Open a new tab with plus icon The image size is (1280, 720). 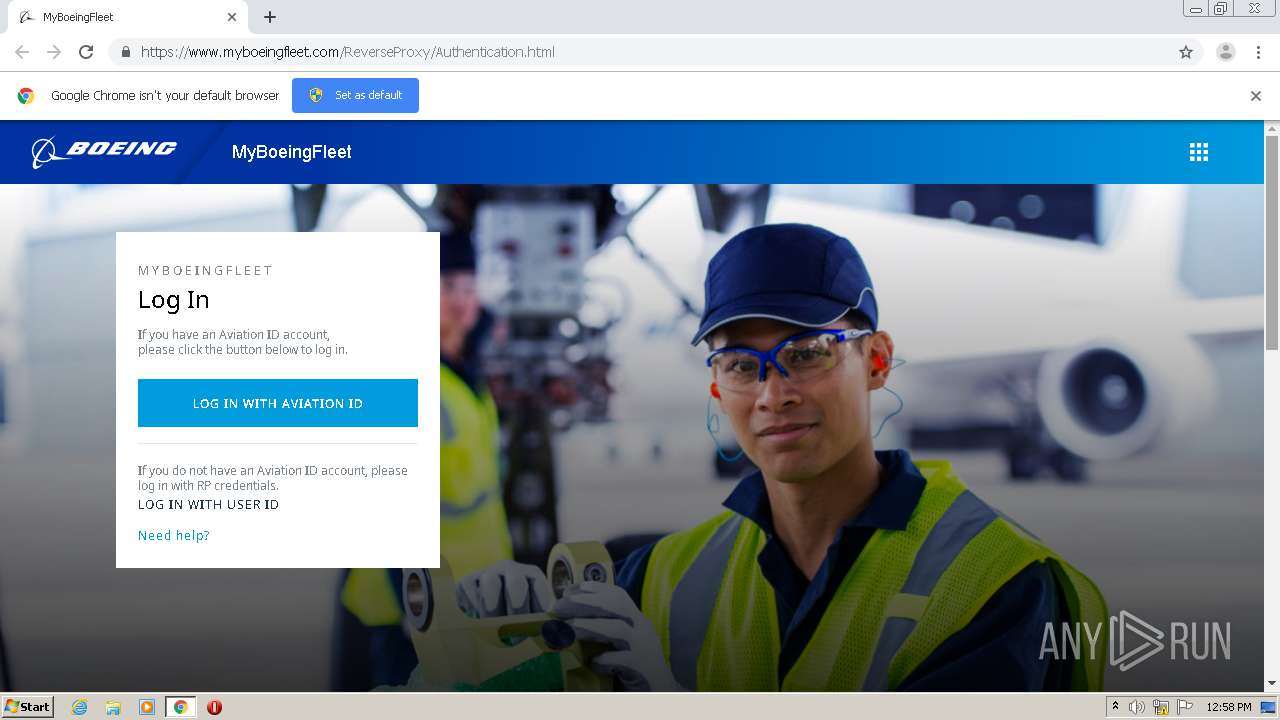pyautogui.click(x=270, y=17)
